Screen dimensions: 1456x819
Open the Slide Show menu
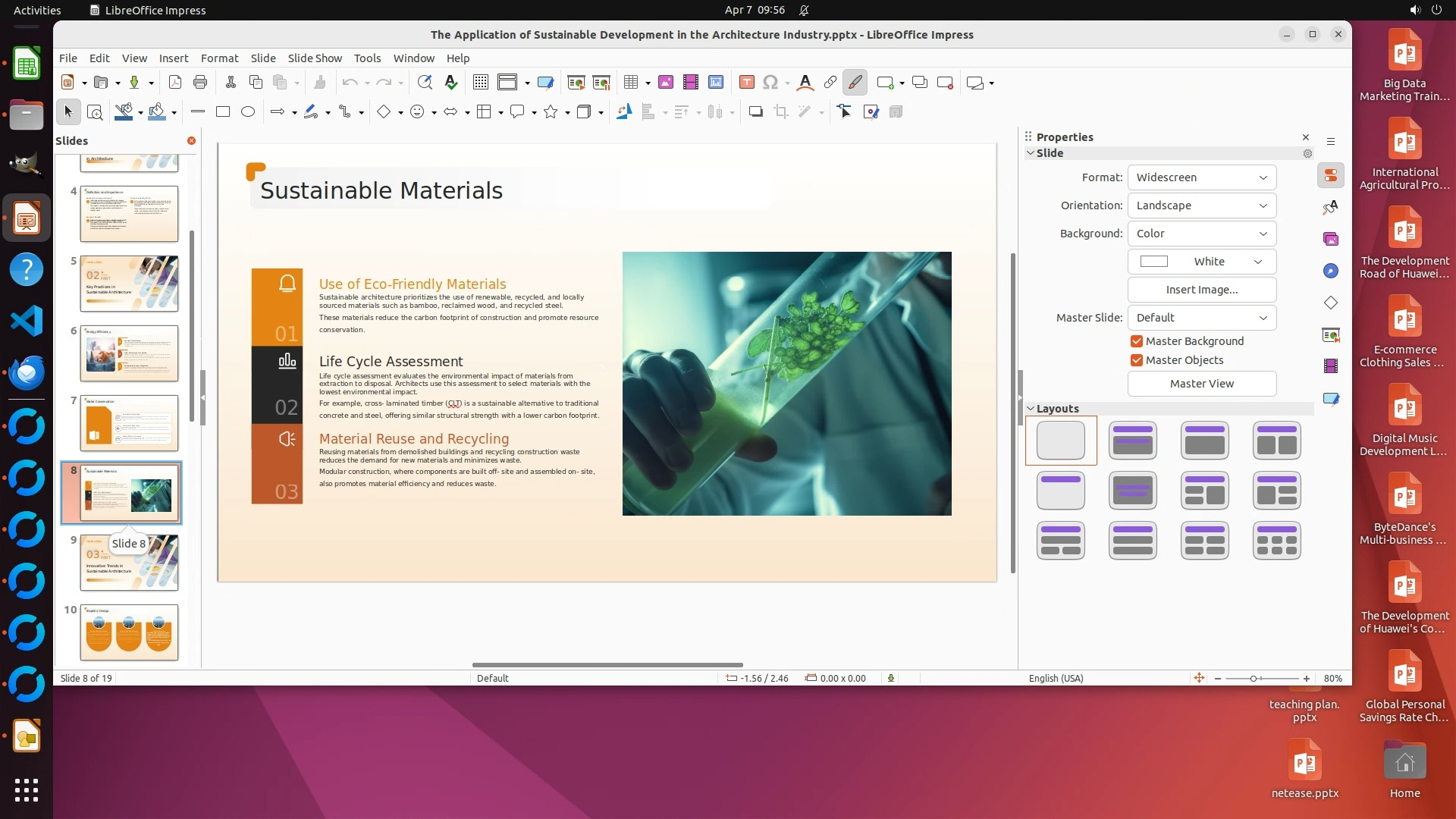tap(315, 58)
